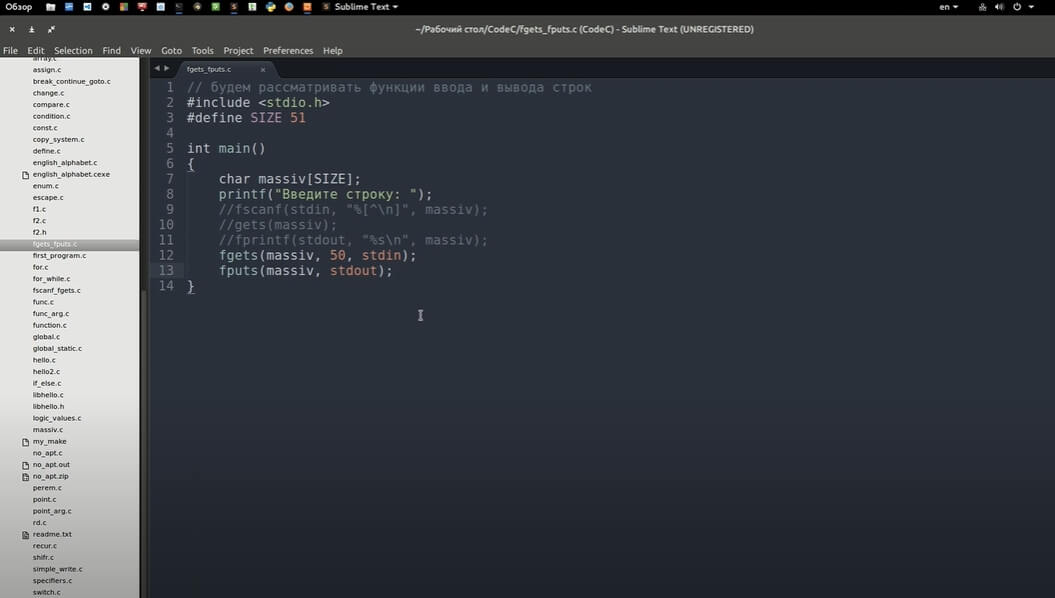Open the Edit menu
Image resolution: width=1055 pixels, height=598 pixels.
tap(36, 50)
